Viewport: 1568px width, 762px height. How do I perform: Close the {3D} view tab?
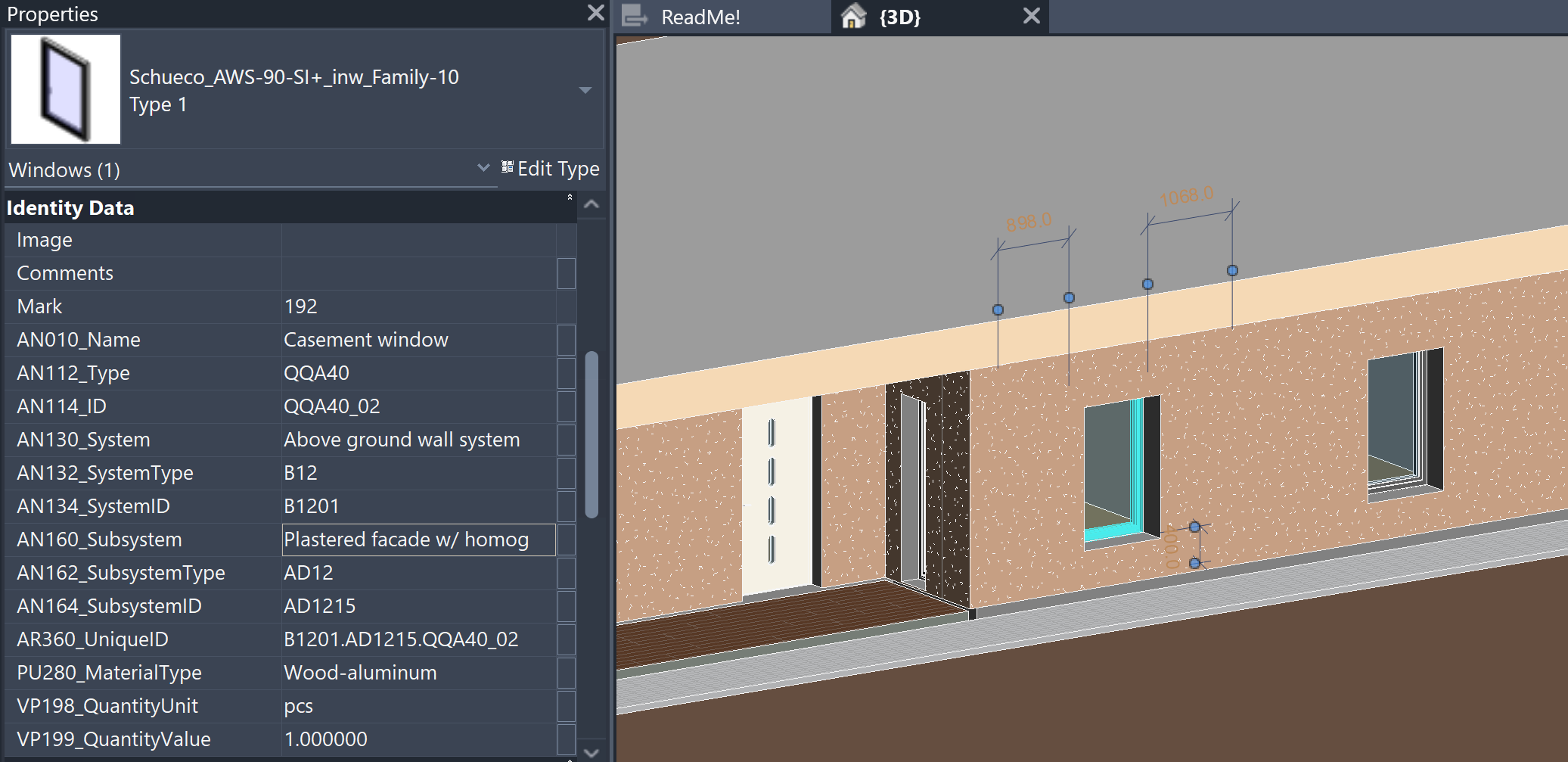(x=1031, y=16)
